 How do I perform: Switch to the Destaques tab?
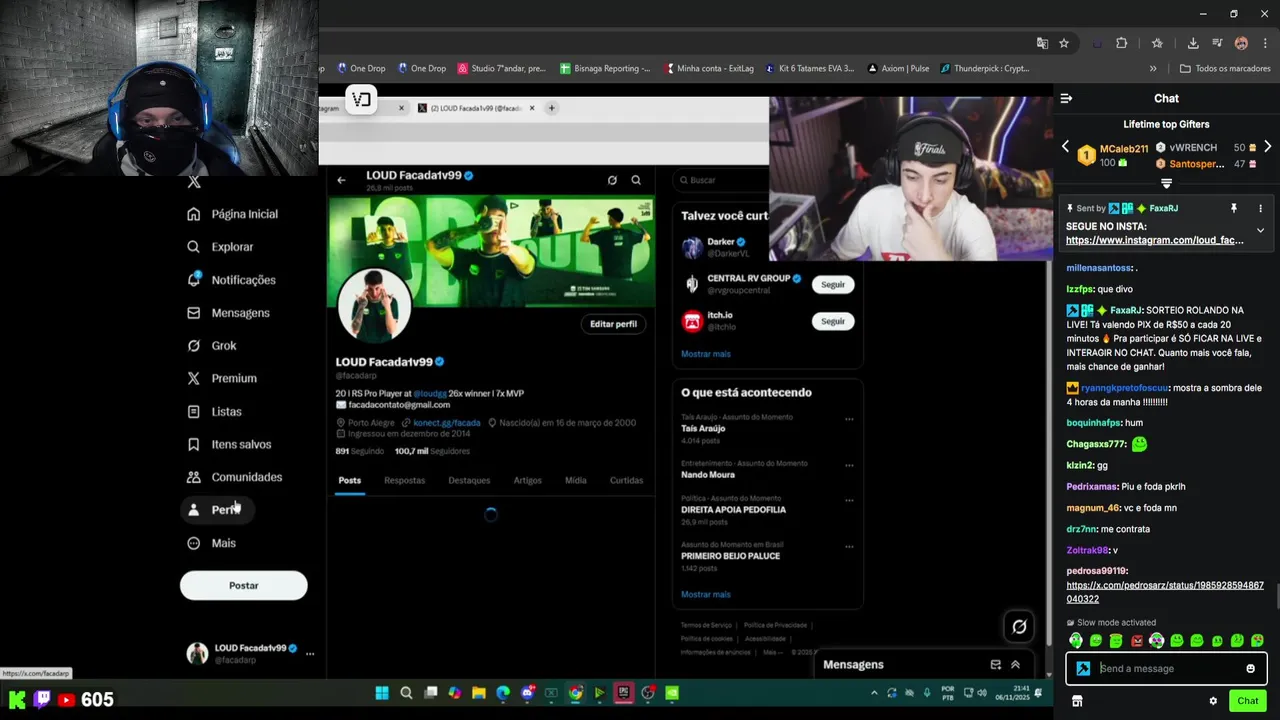(469, 481)
